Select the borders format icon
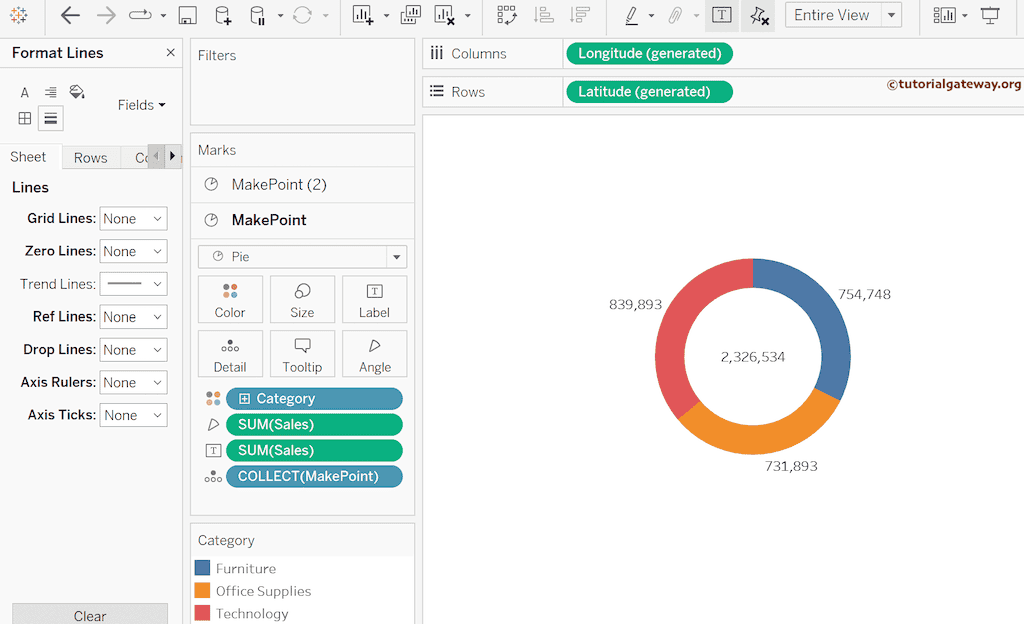 [x=25, y=118]
